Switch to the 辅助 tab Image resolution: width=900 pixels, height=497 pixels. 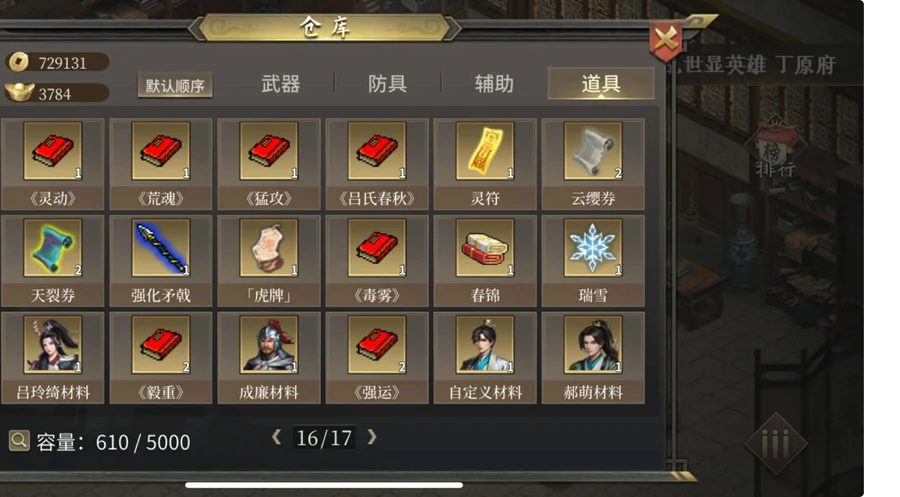tap(494, 84)
